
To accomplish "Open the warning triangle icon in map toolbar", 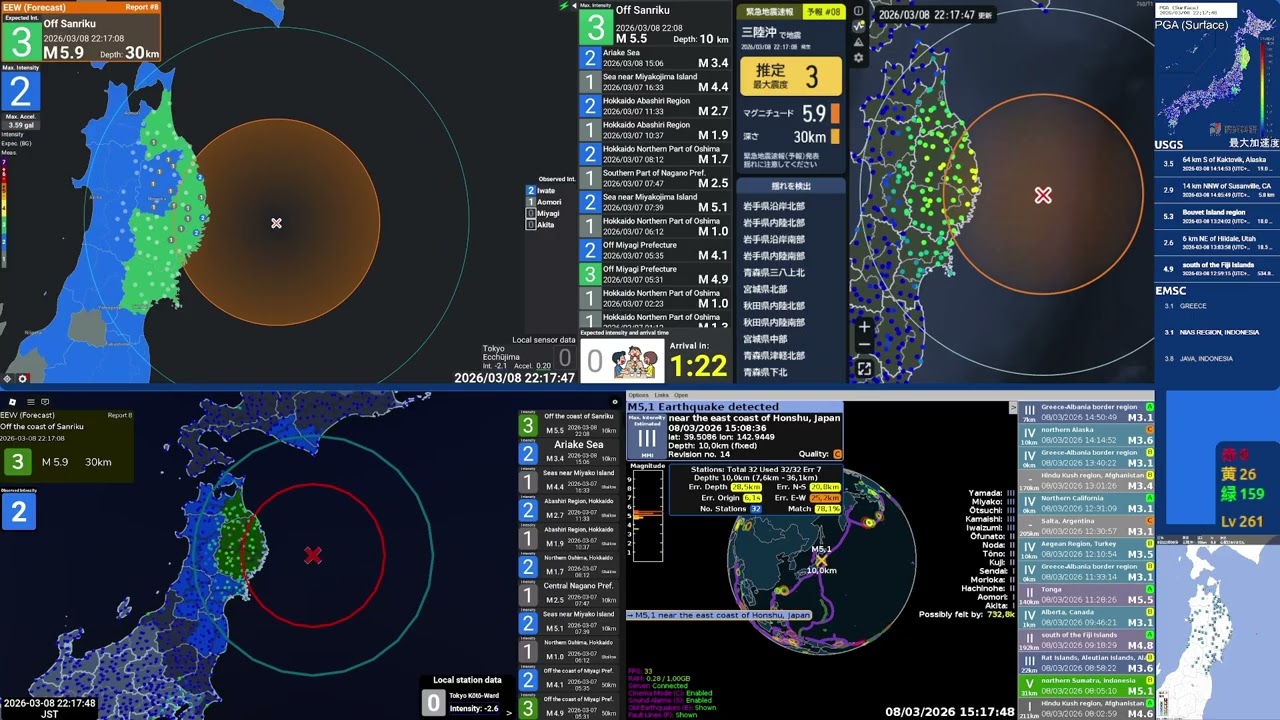I will pos(858,42).
